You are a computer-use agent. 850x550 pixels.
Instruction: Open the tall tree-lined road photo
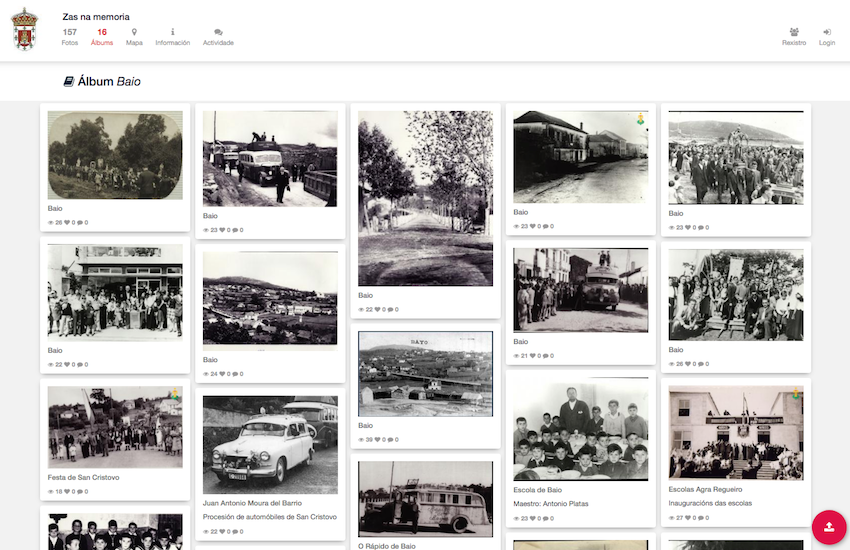coord(425,198)
